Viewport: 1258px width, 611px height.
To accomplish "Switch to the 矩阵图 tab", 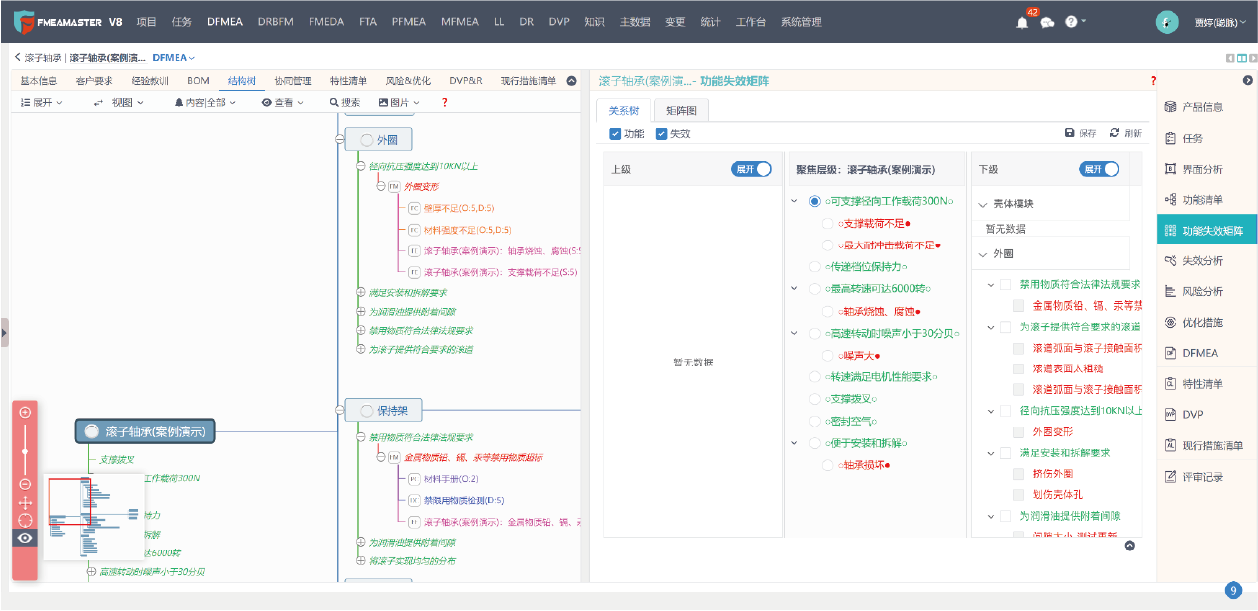I will click(687, 110).
